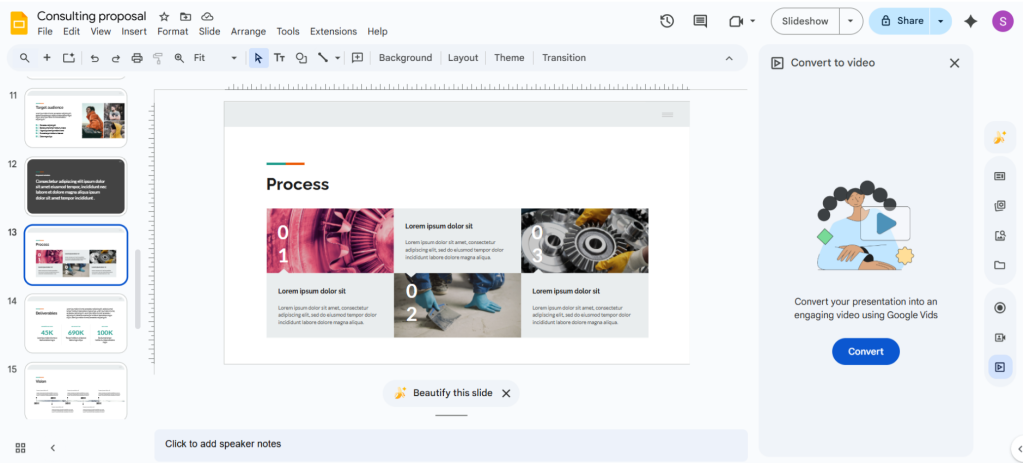
Task: Open the account avatar S
Action: [1002, 22]
